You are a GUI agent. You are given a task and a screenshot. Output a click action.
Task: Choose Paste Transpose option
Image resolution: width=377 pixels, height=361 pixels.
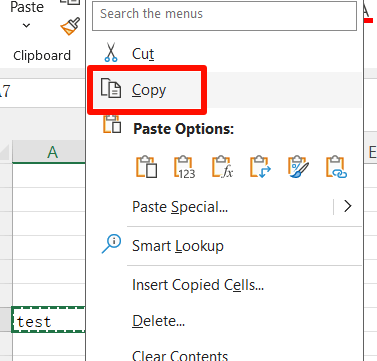pos(260,166)
